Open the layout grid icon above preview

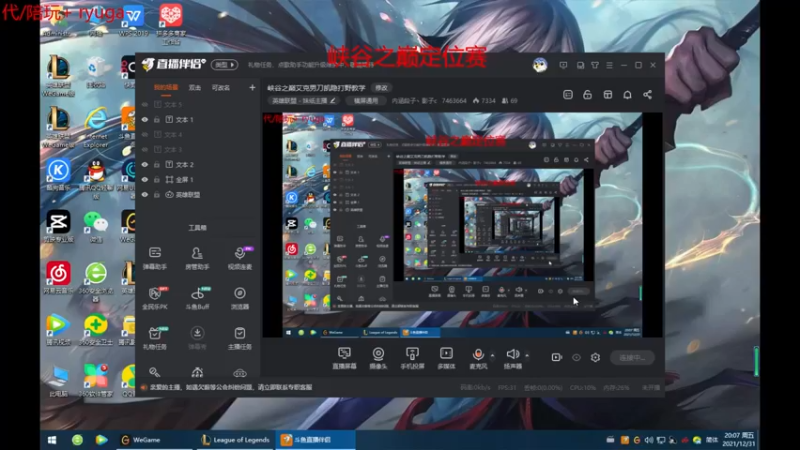tap(607, 95)
